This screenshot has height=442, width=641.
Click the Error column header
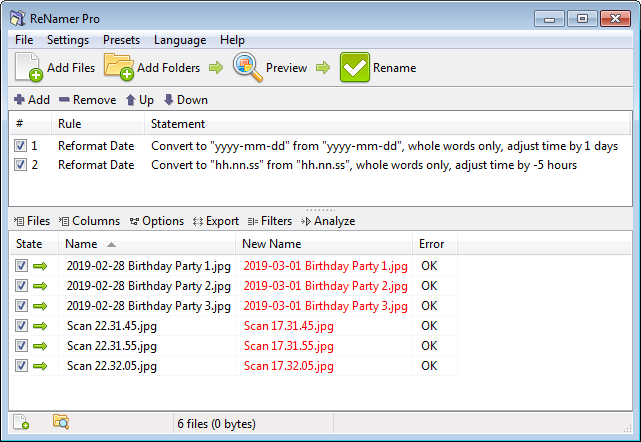pyautogui.click(x=435, y=244)
